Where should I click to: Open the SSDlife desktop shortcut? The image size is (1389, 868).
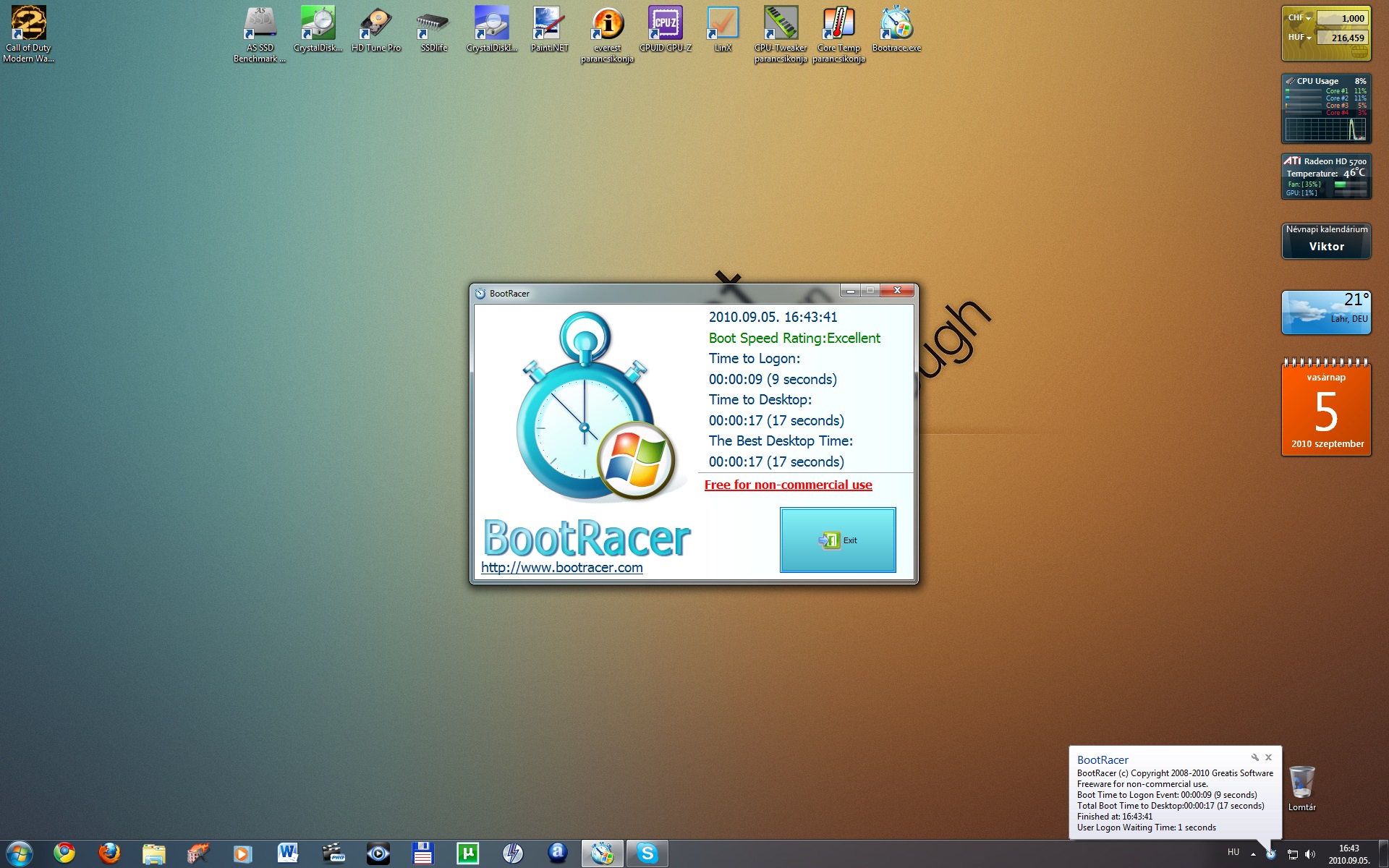click(434, 29)
